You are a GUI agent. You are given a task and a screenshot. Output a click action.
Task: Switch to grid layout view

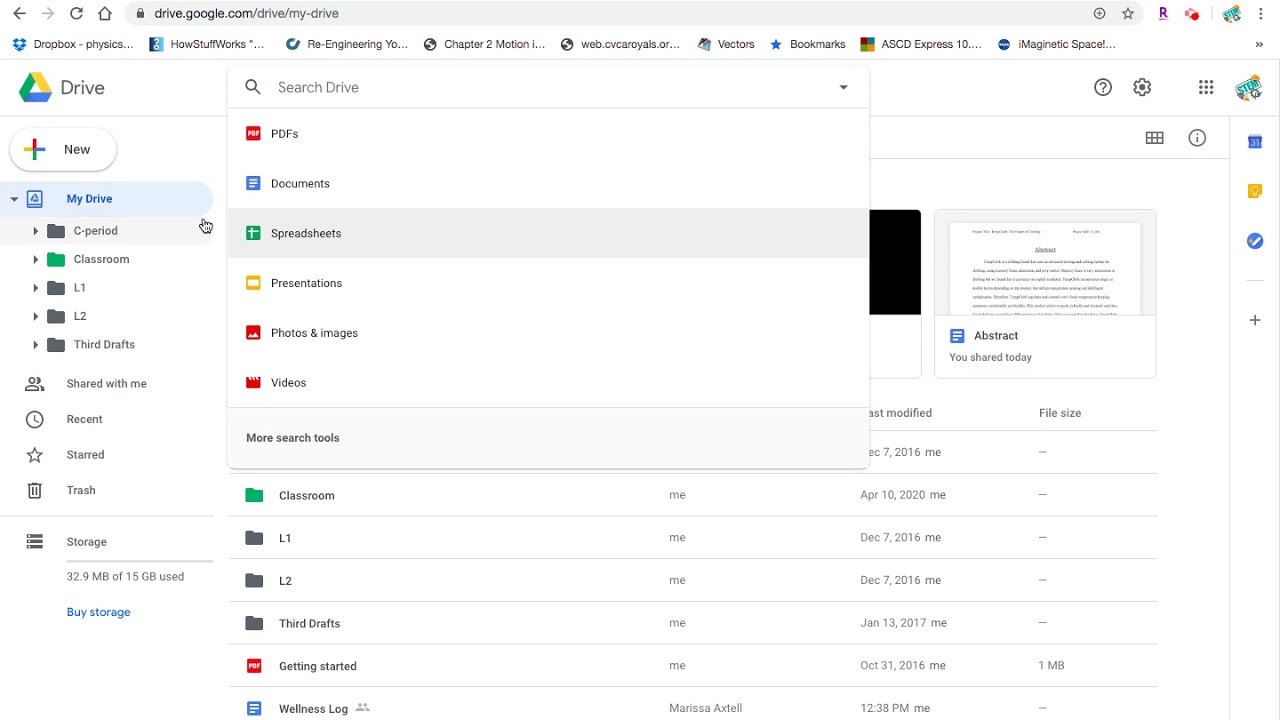click(x=1155, y=138)
